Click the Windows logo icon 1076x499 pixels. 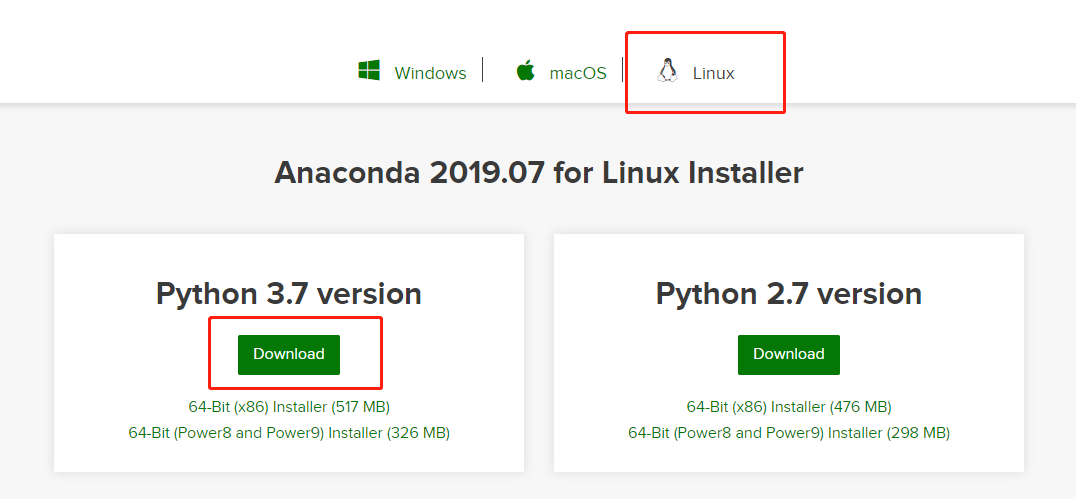(x=369, y=70)
